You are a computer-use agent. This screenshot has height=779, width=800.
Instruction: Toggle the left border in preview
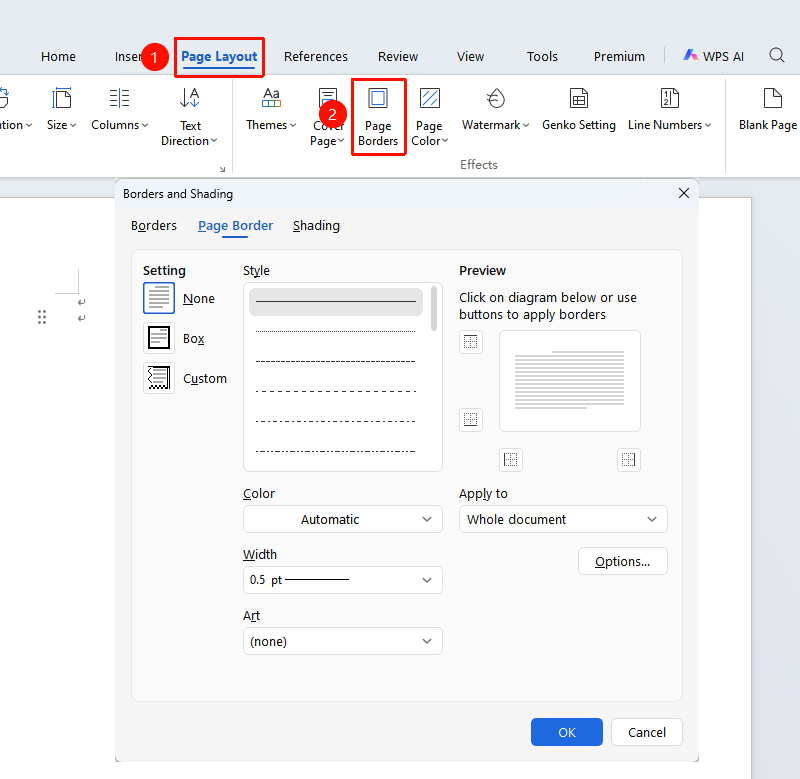tap(511, 460)
